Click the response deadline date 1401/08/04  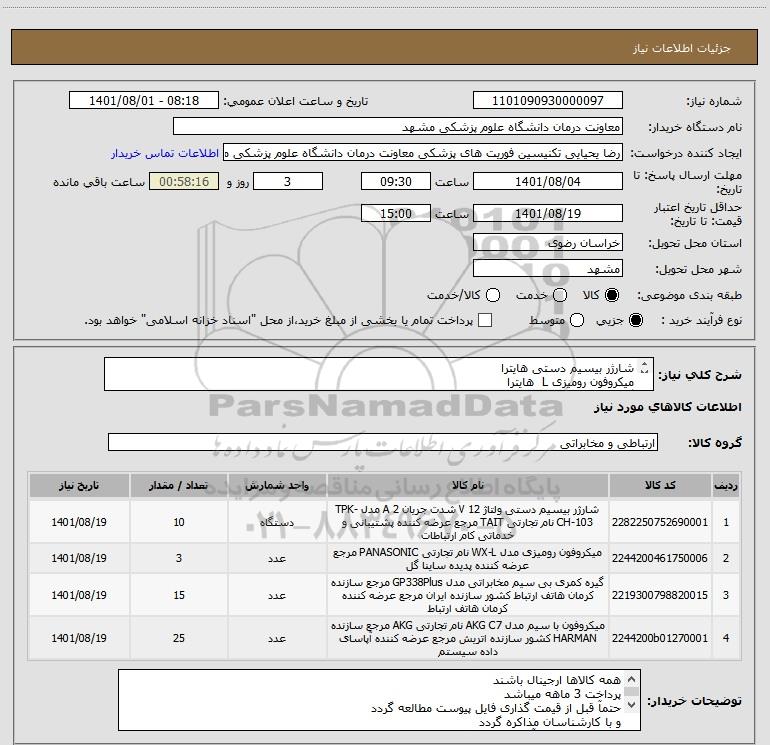pos(548,181)
